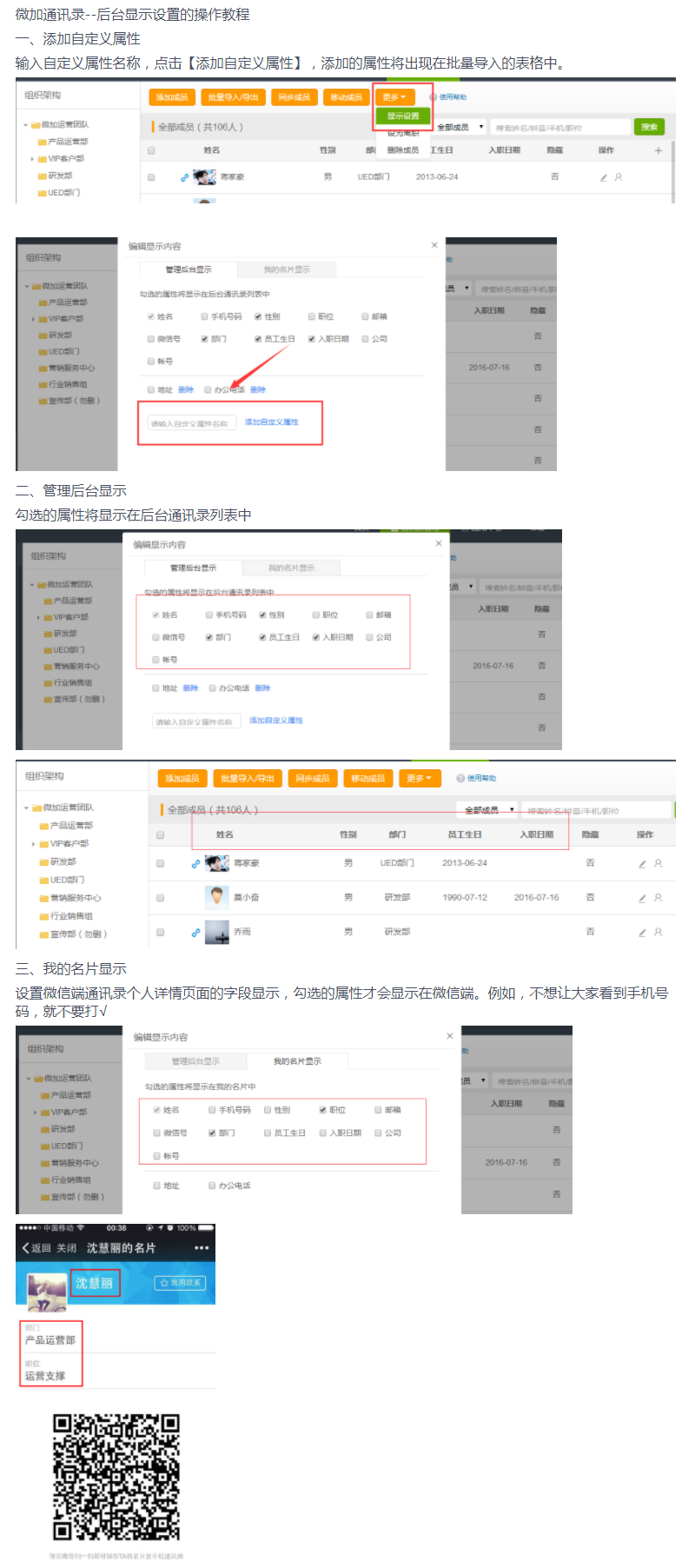Click the 1990-07-12 birthday cell
Screen dimensions: 695x1568
click(x=465, y=898)
